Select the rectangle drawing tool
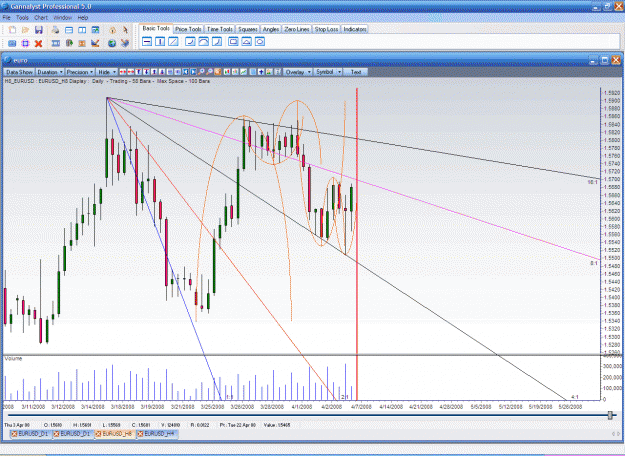This screenshot has width=625, height=456. click(x=233, y=41)
